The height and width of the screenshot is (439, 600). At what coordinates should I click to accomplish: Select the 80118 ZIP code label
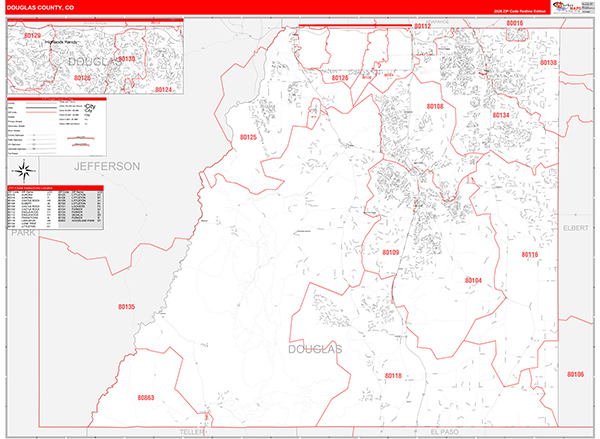(393, 376)
